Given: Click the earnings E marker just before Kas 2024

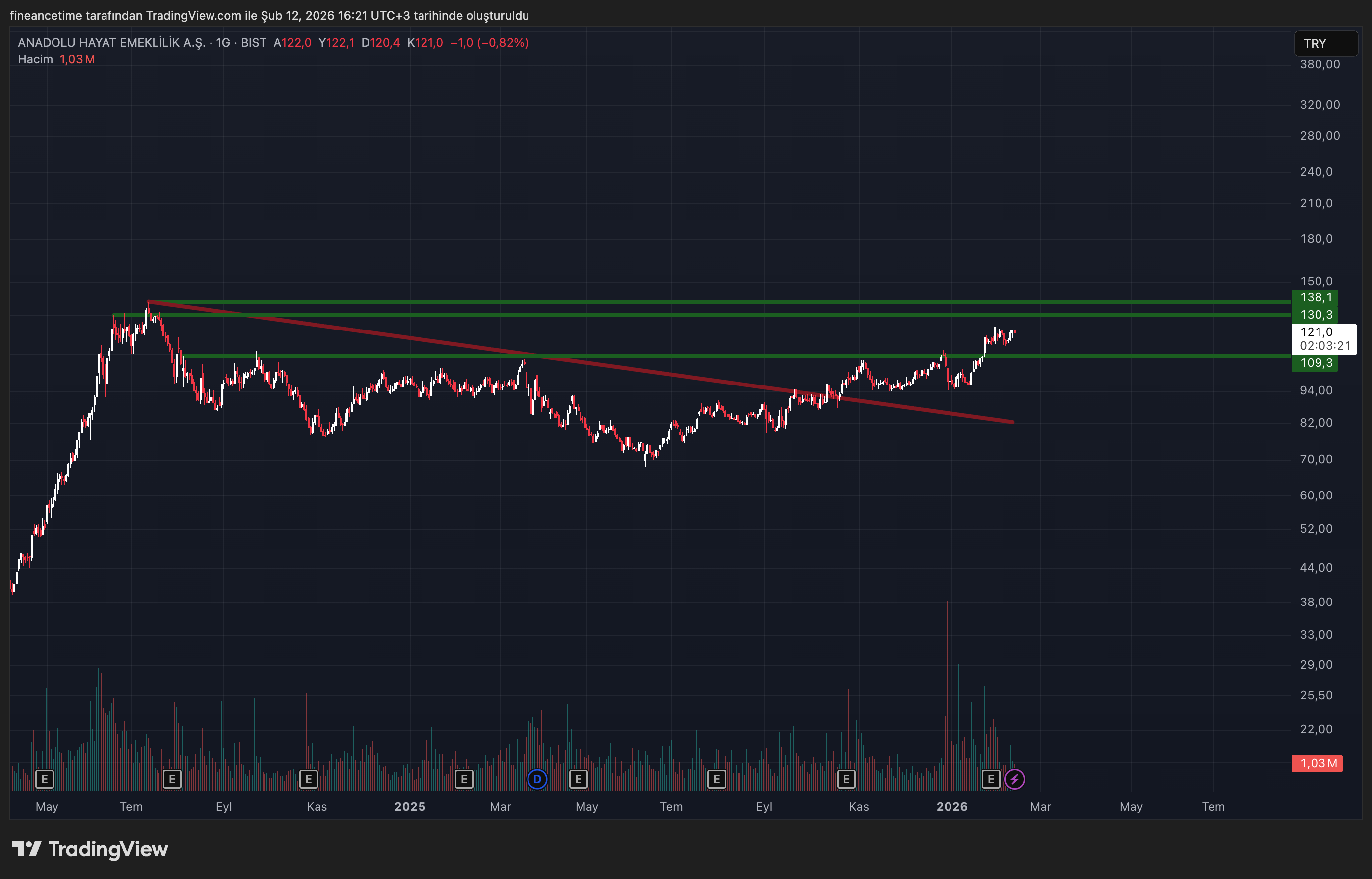Looking at the screenshot, I should 309,779.
